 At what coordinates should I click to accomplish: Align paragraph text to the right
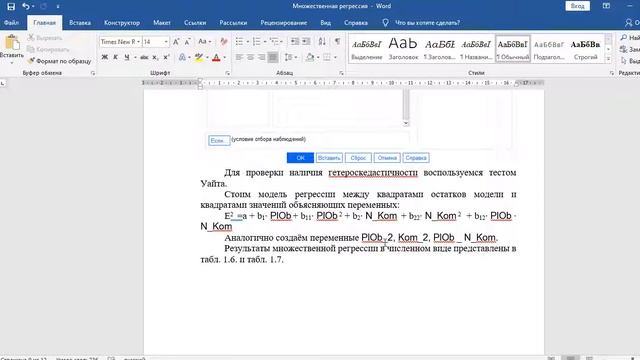click(262, 58)
